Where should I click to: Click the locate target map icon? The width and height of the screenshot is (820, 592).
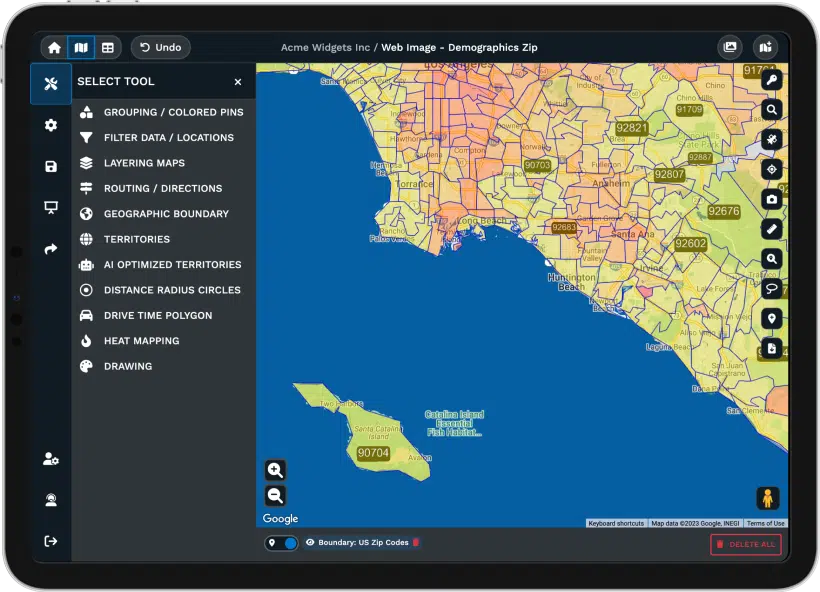(771, 170)
